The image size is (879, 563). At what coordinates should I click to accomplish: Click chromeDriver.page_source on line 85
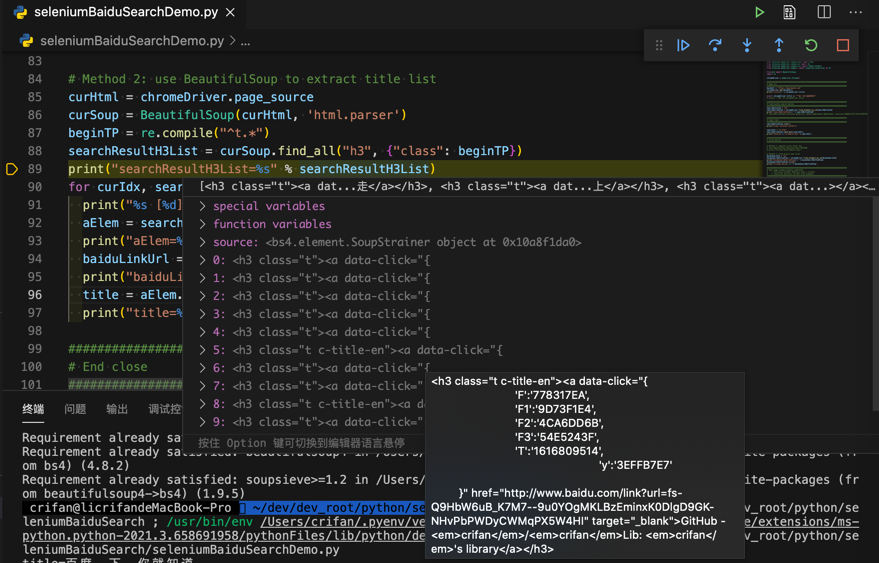(227, 97)
